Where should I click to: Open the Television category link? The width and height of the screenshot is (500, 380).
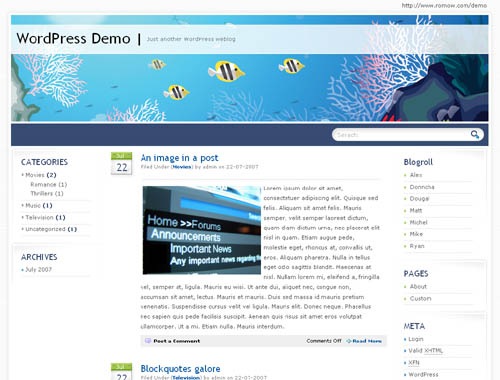tap(39, 217)
